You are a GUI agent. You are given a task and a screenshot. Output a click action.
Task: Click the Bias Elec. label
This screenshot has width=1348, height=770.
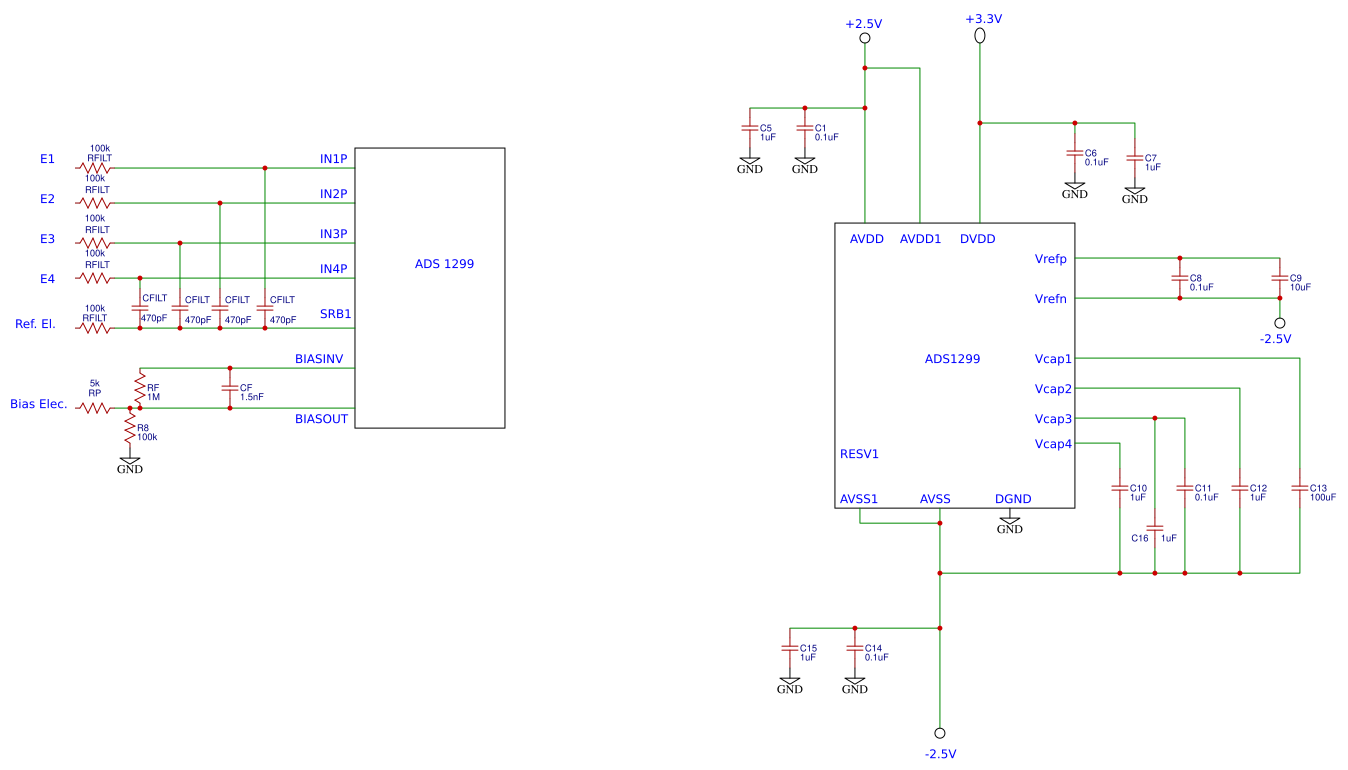coord(39,404)
